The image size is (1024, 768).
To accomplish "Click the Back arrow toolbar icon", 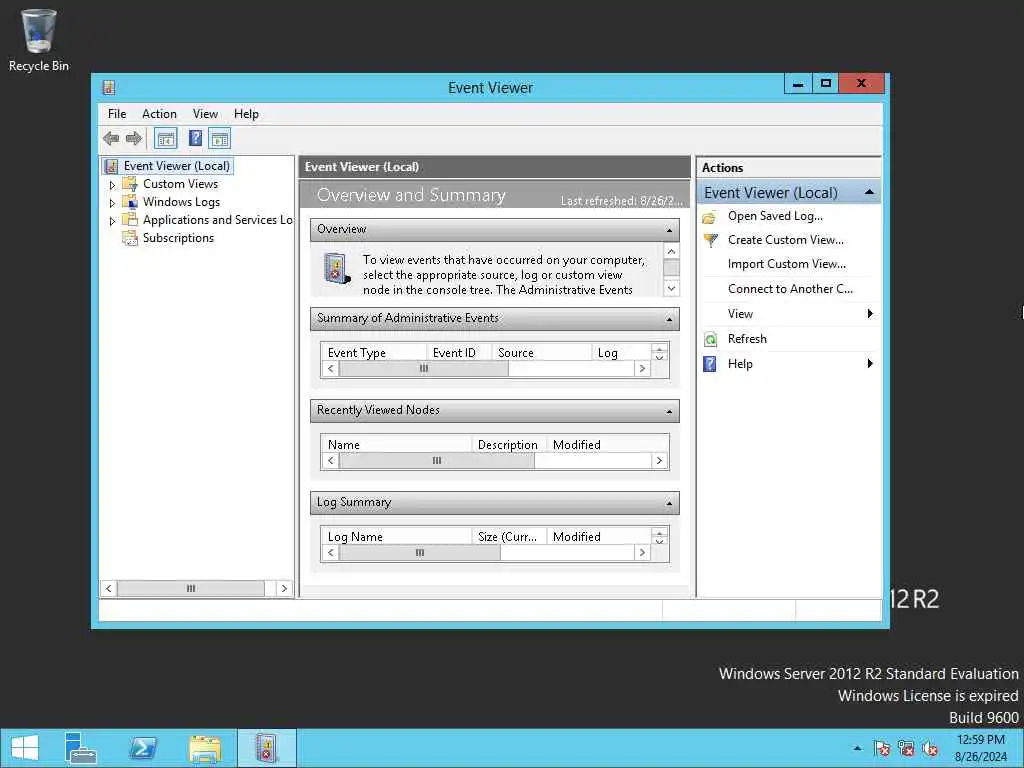I will 111,138.
